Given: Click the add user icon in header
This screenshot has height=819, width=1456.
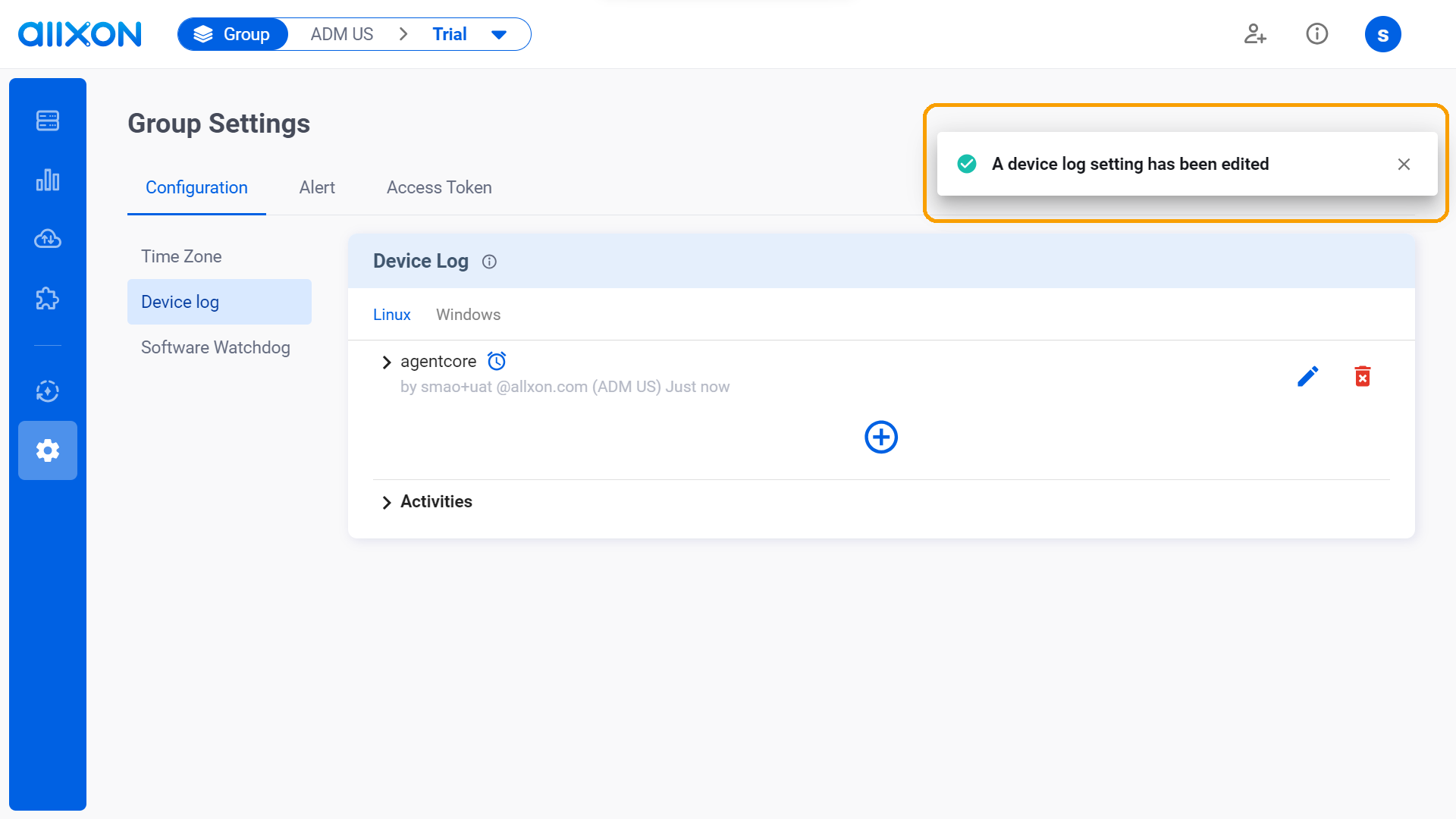Looking at the screenshot, I should pos(1255,34).
